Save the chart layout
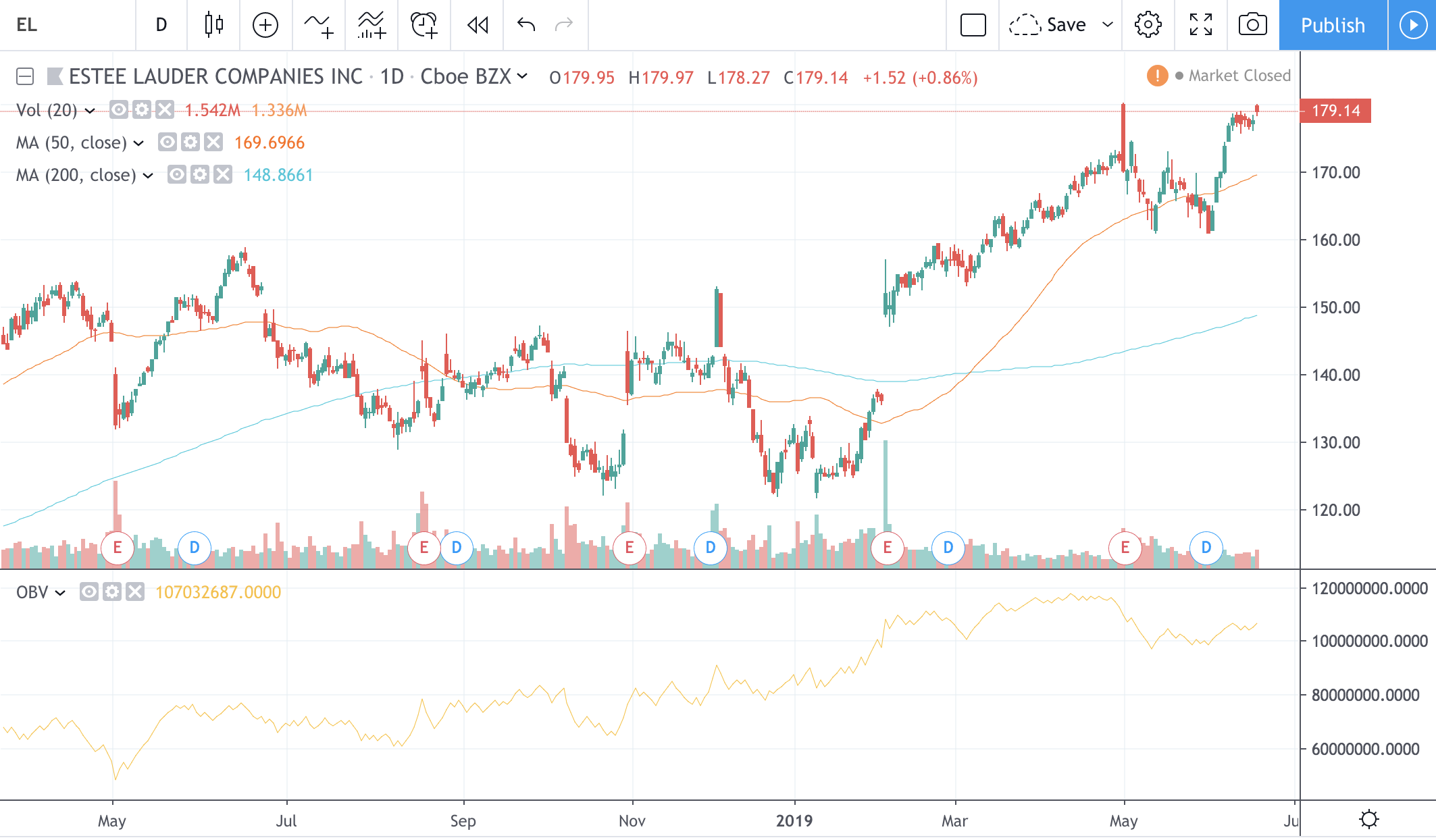The height and width of the screenshot is (840, 1436). 1048,25
